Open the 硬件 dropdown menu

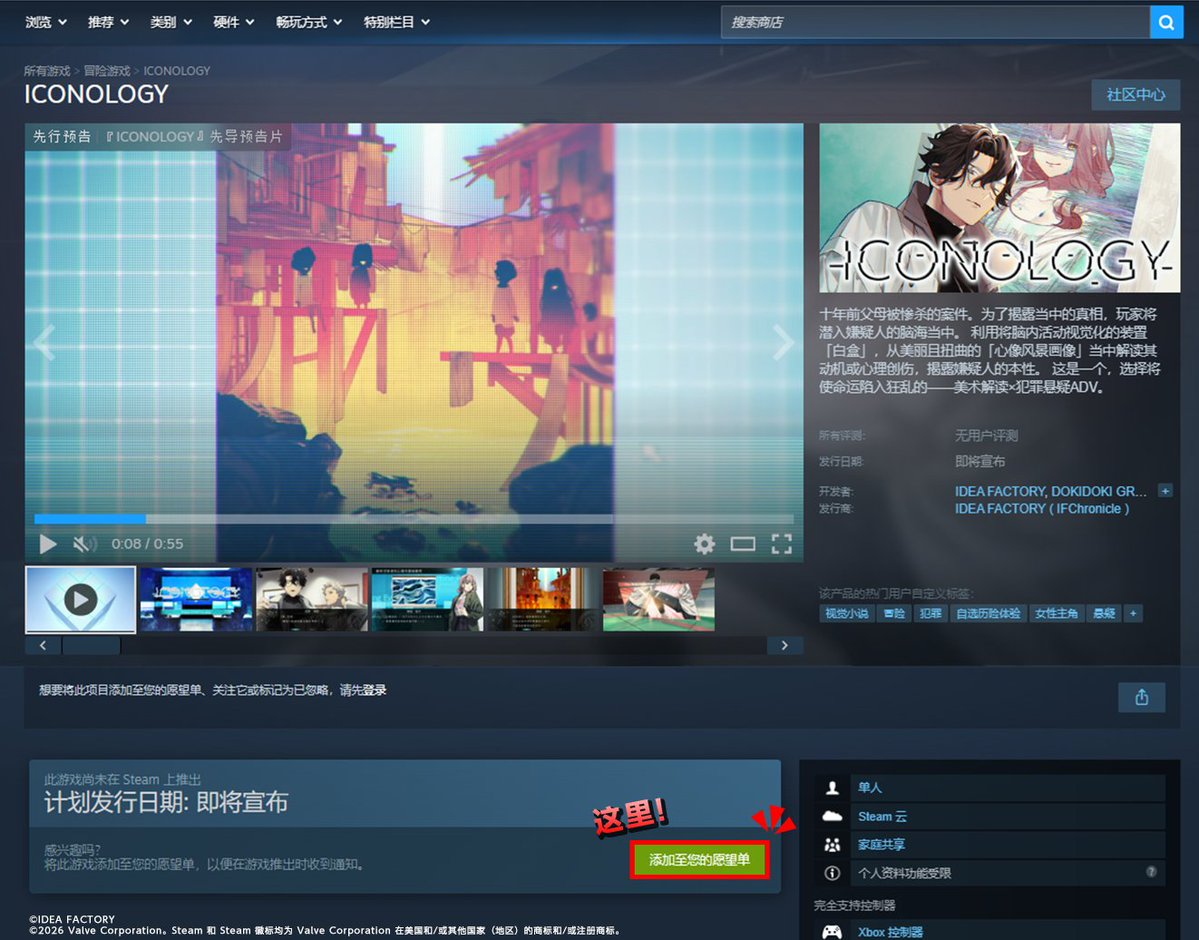coord(233,22)
